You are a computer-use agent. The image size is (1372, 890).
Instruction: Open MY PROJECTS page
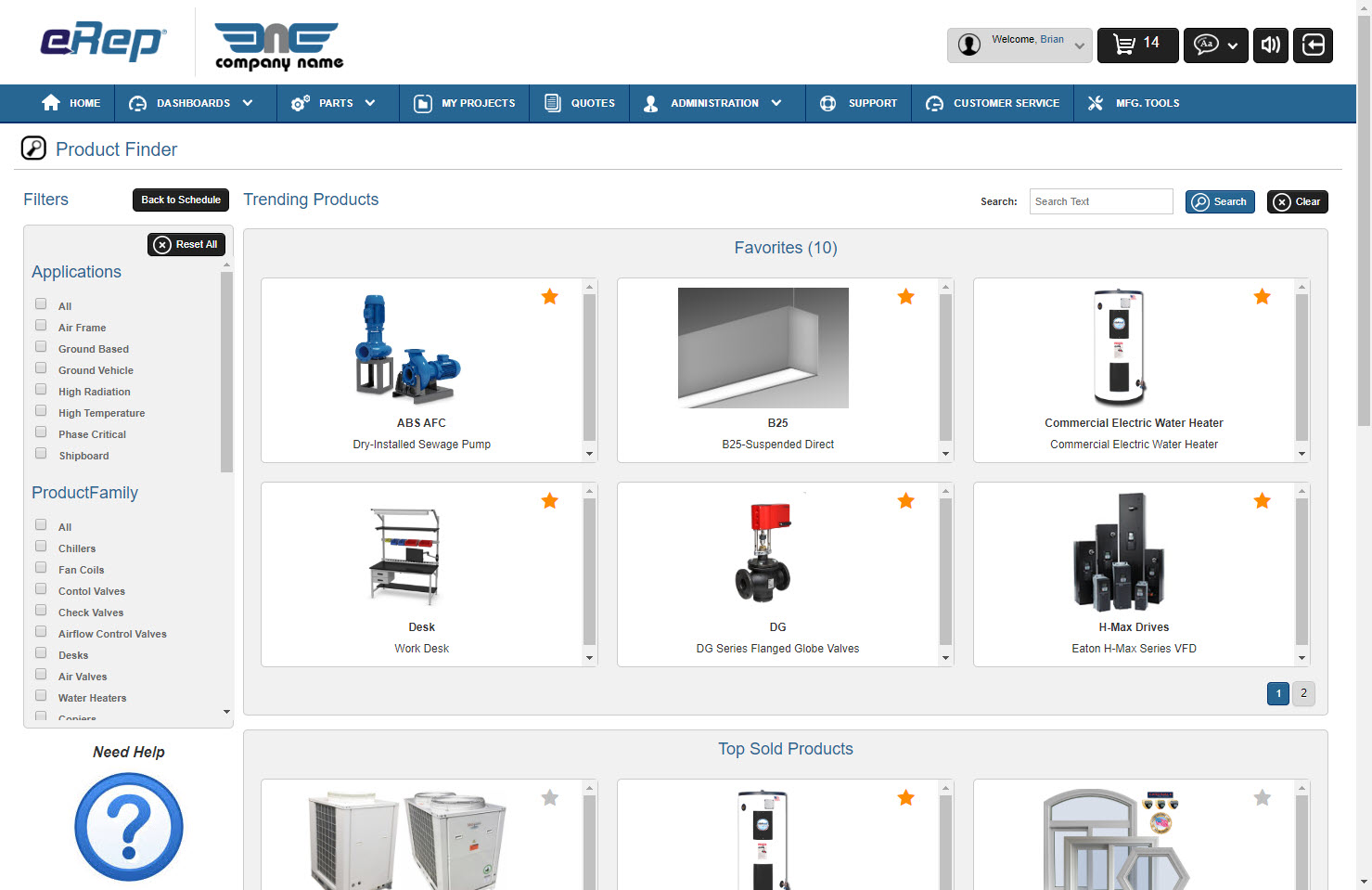point(464,103)
